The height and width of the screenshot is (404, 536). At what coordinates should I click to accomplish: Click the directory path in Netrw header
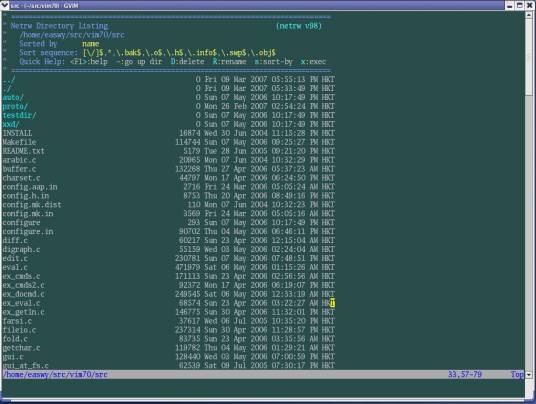(x=72, y=35)
